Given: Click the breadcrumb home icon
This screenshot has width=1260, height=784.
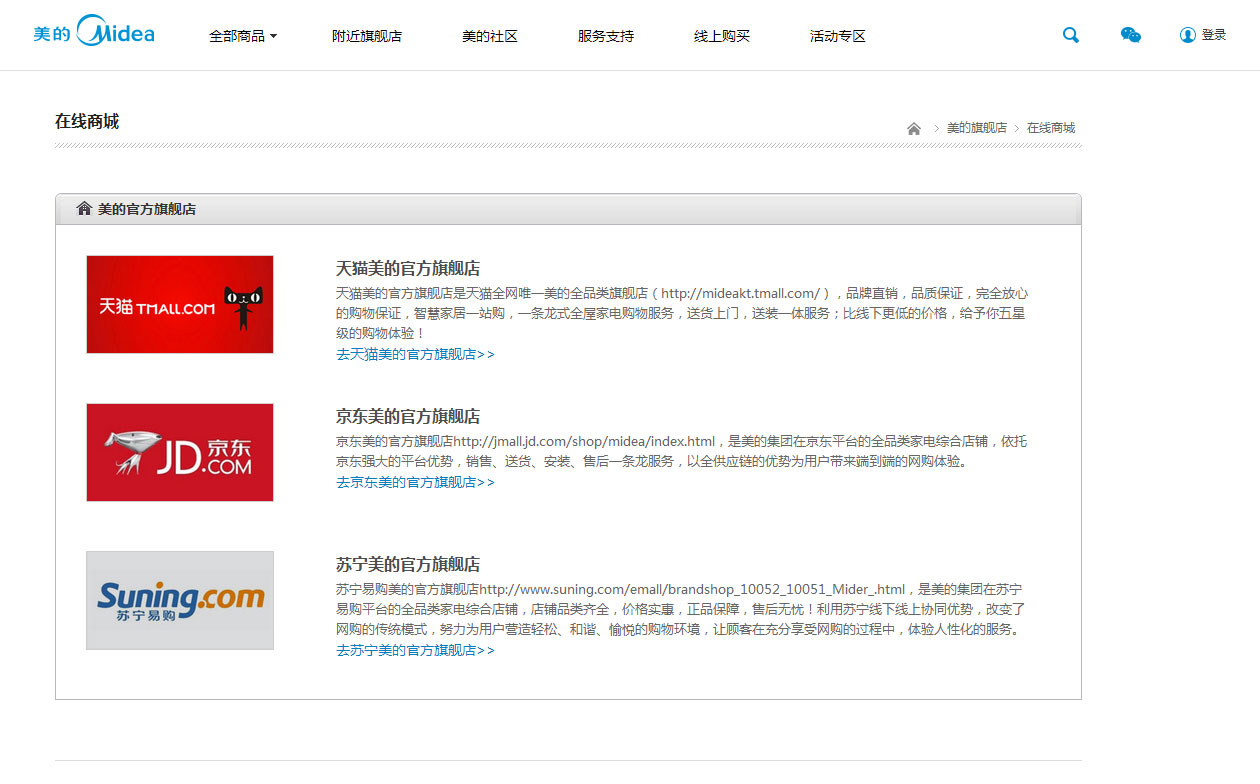Looking at the screenshot, I should (x=914, y=128).
